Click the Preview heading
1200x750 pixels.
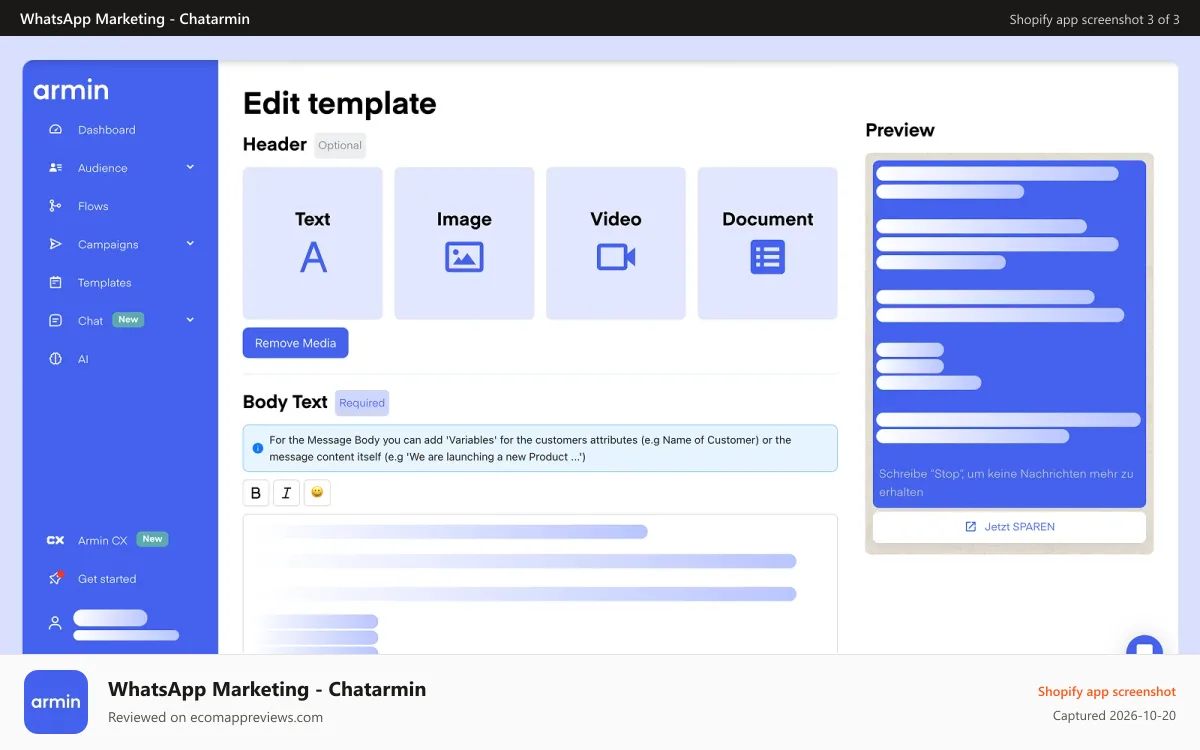tap(900, 130)
